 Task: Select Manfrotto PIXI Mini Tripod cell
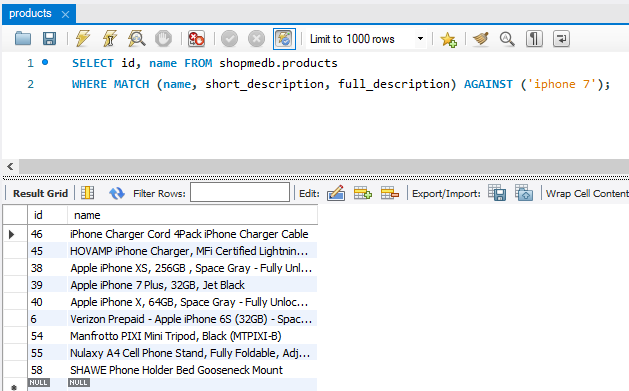(192, 336)
